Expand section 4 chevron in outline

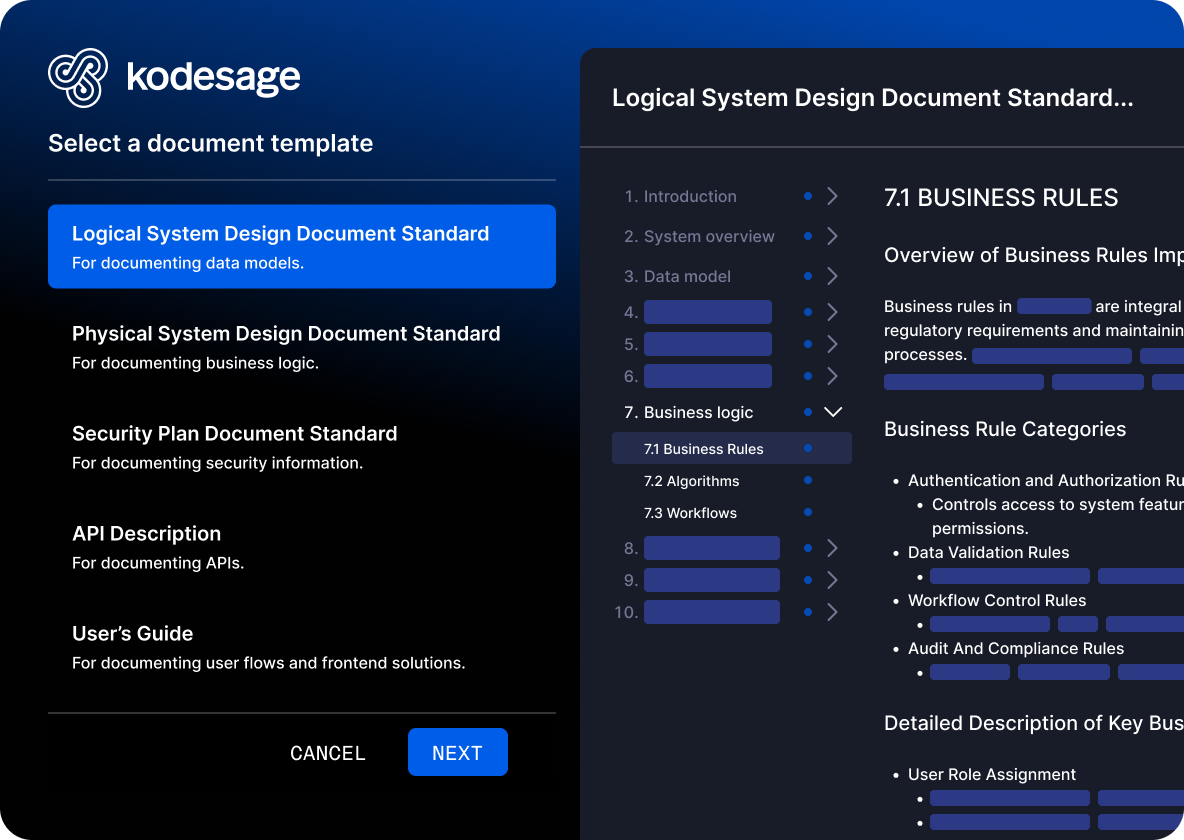click(832, 312)
